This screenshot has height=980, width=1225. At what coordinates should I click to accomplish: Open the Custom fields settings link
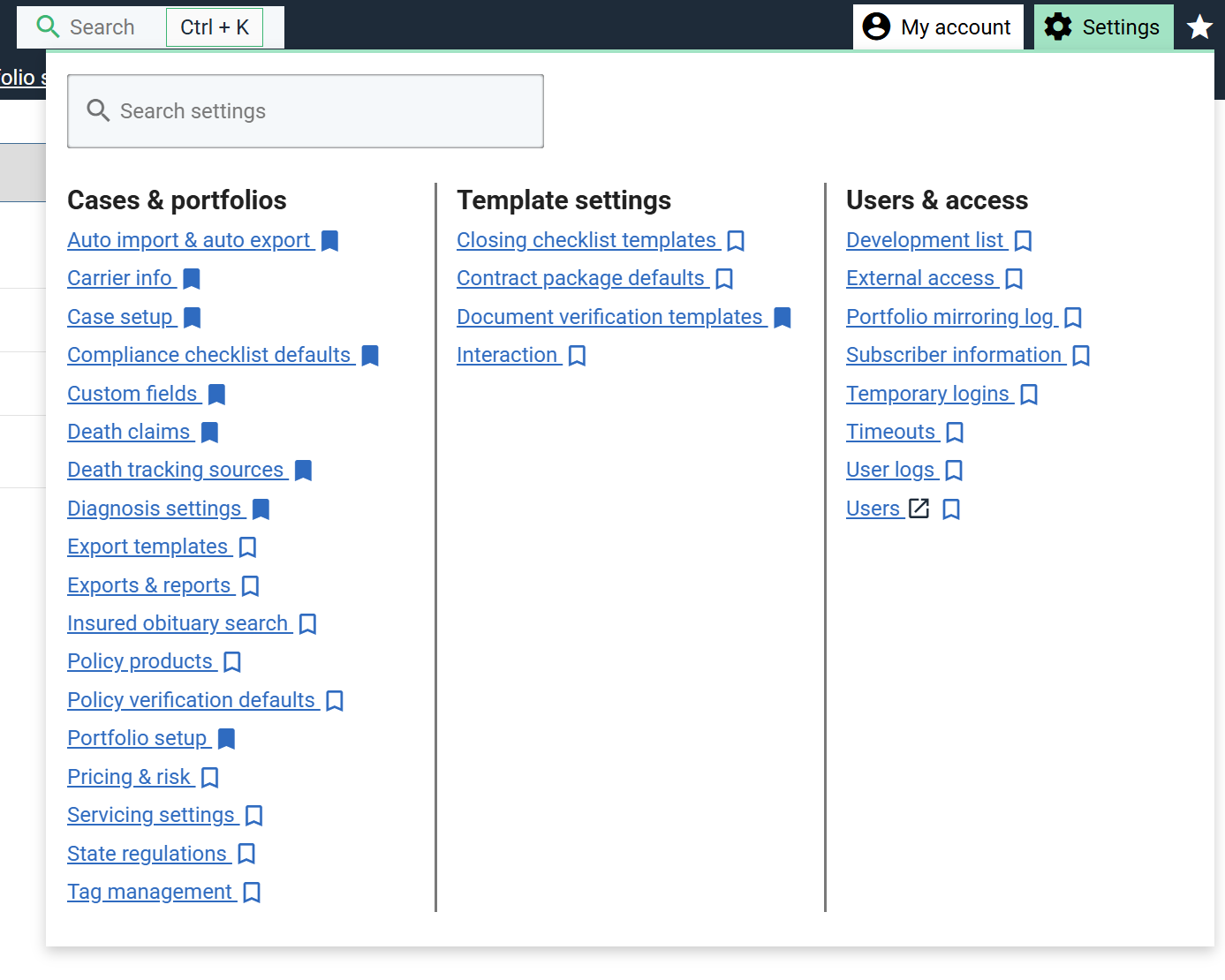click(x=132, y=394)
